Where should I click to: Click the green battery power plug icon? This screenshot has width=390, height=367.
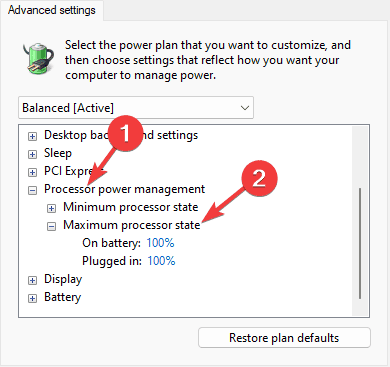pos(39,59)
